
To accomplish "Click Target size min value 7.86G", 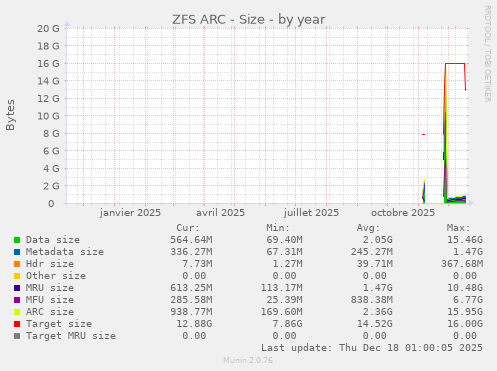I will pos(287,324).
